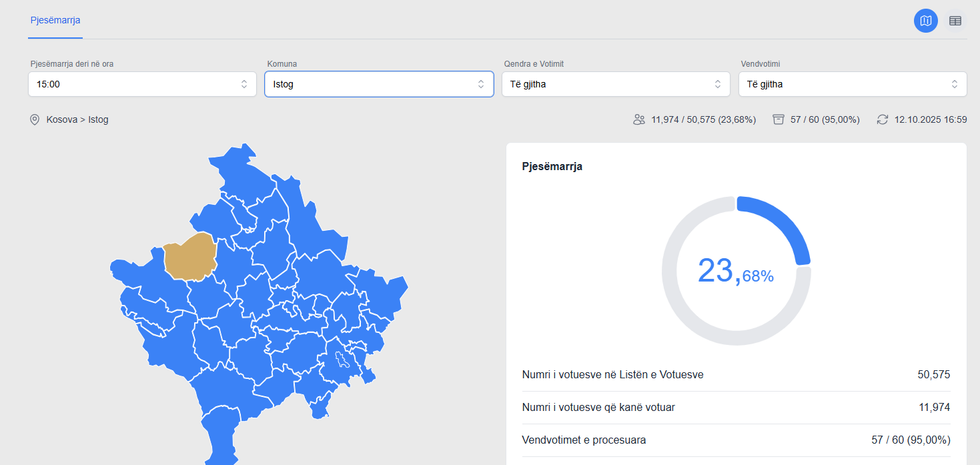Open the Qendra e Votimit dropdown

coord(615,85)
